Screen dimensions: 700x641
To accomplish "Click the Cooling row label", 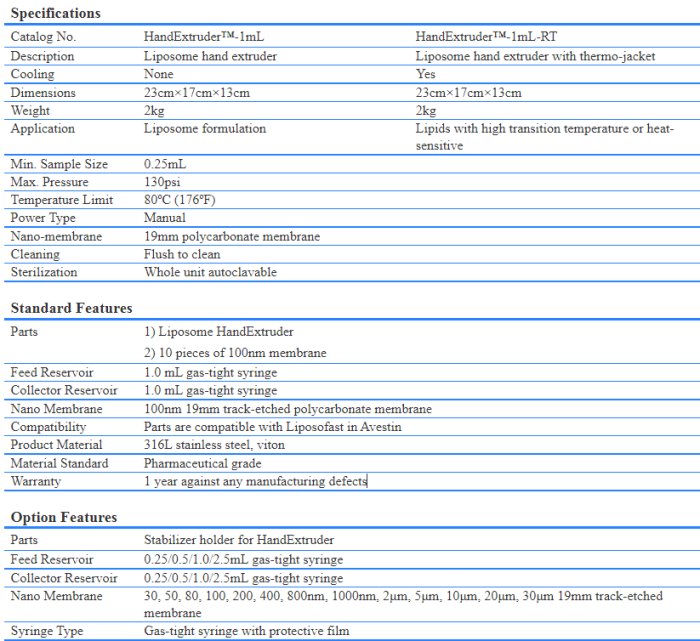I will click(32, 74).
